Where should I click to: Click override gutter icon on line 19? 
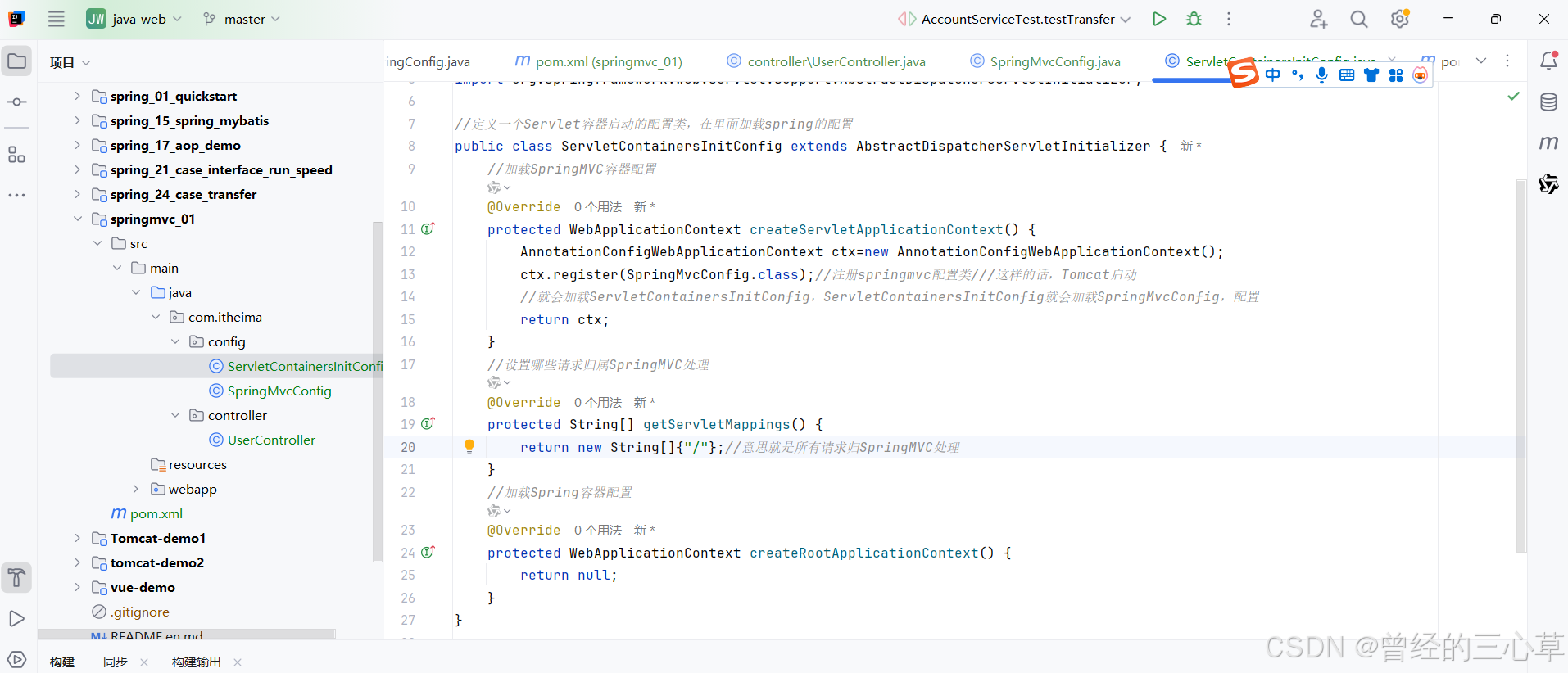[x=428, y=423]
